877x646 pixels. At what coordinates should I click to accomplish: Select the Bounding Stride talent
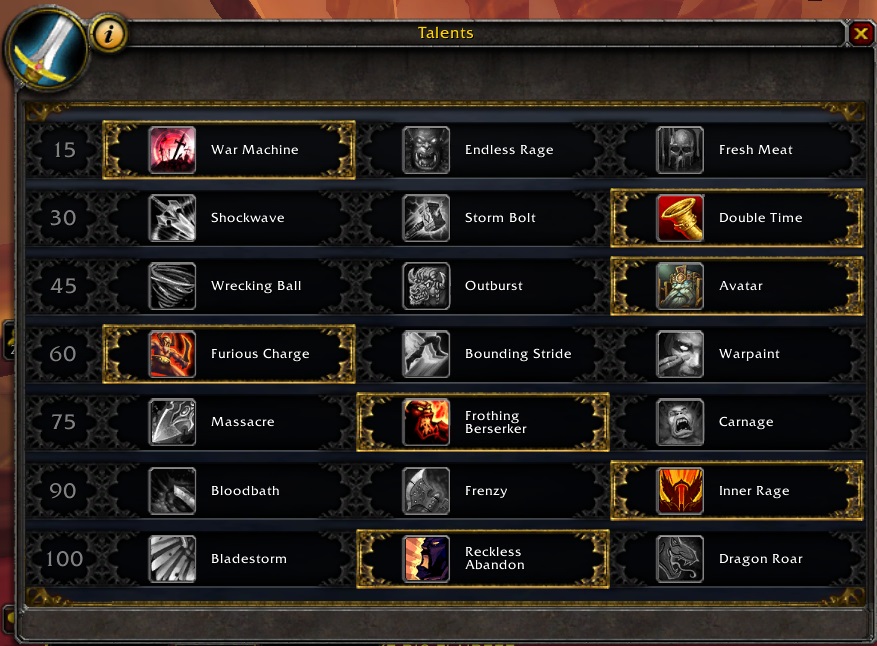tap(483, 354)
